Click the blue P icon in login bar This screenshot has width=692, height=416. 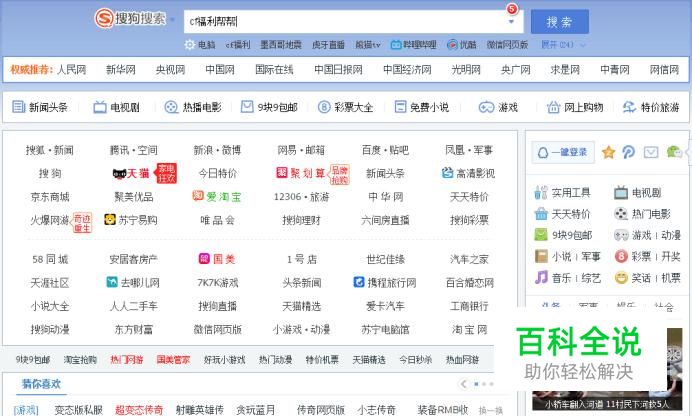click(629, 152)
